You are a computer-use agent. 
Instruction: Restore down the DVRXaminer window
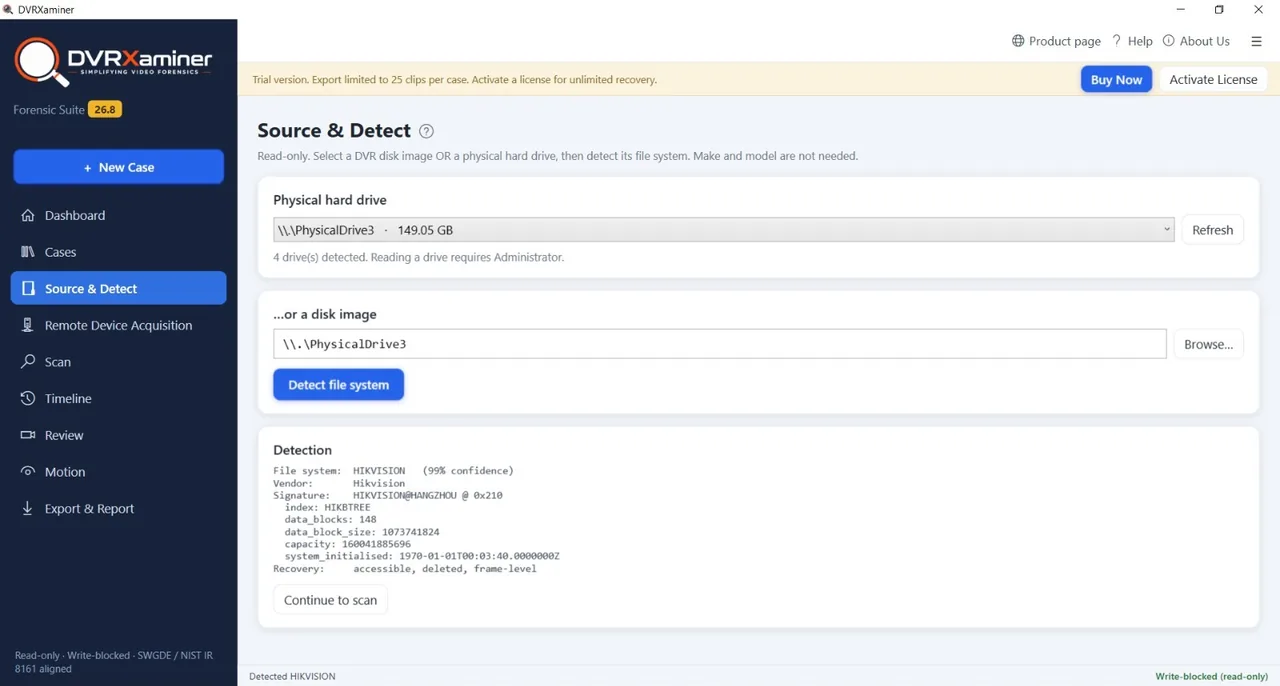coord(1219,9)
